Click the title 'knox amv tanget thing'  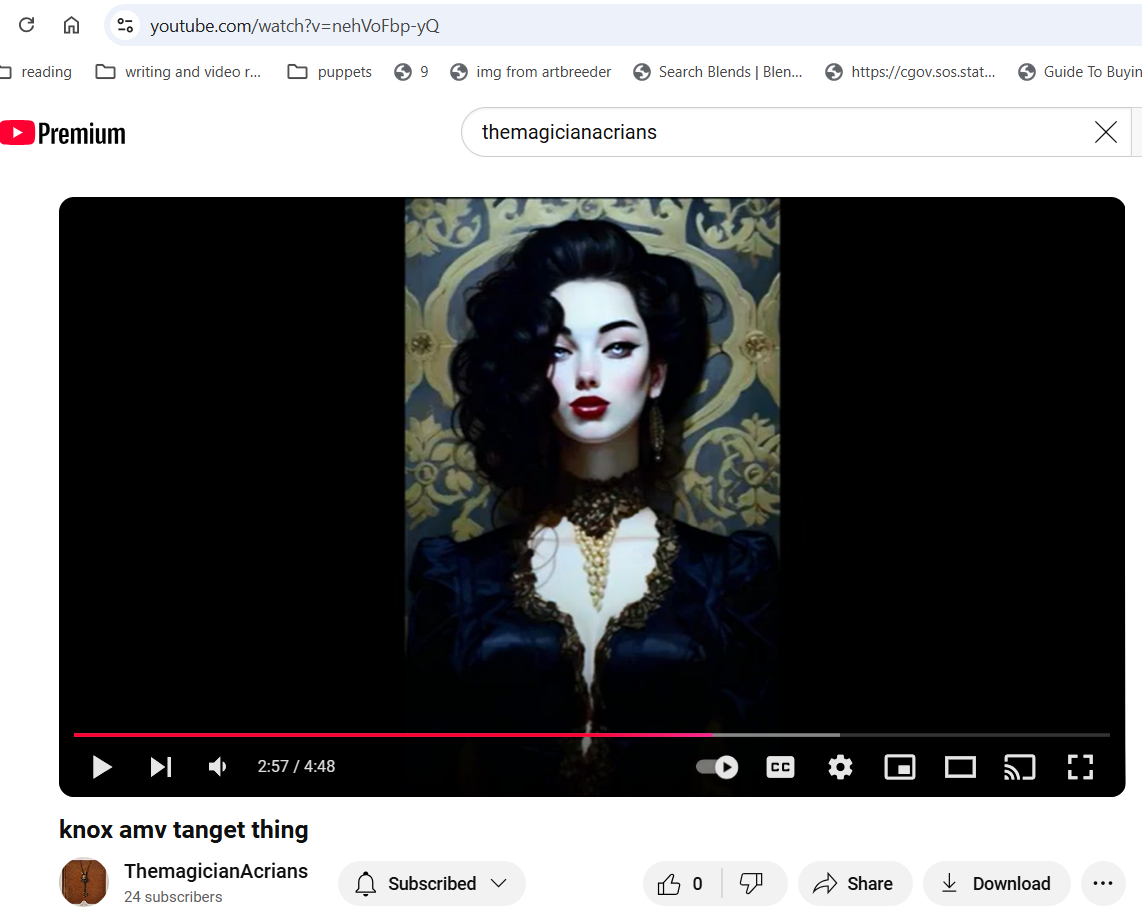[x=184, y=830]
